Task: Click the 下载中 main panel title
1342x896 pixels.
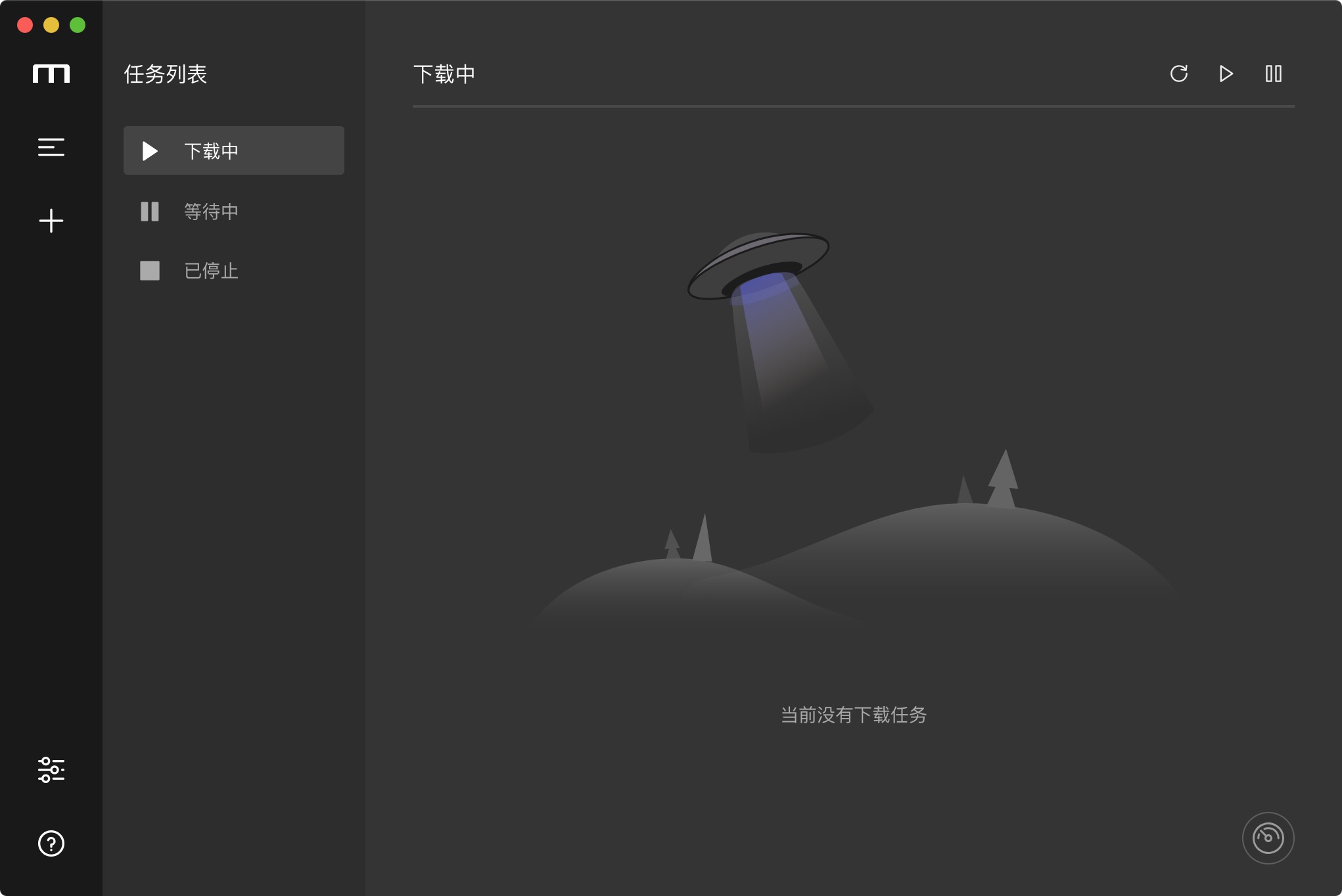Action: [x=444, y=74]
